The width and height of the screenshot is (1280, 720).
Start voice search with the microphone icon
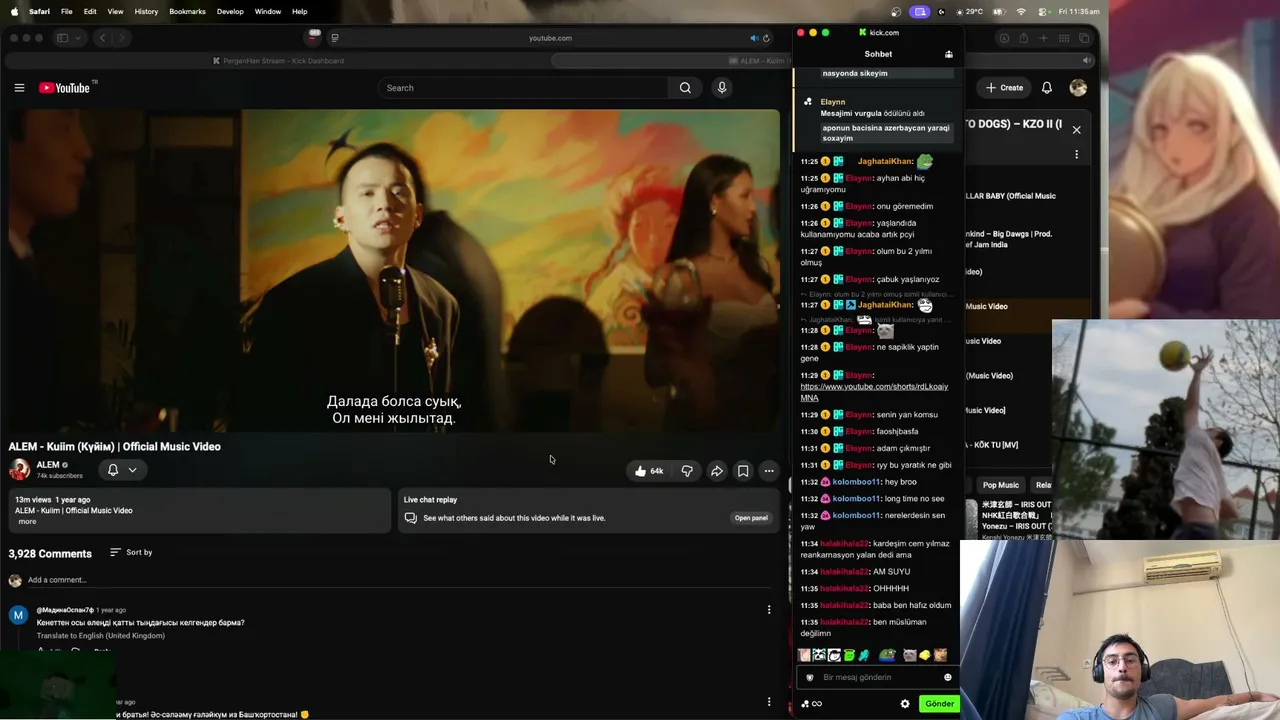721,88
